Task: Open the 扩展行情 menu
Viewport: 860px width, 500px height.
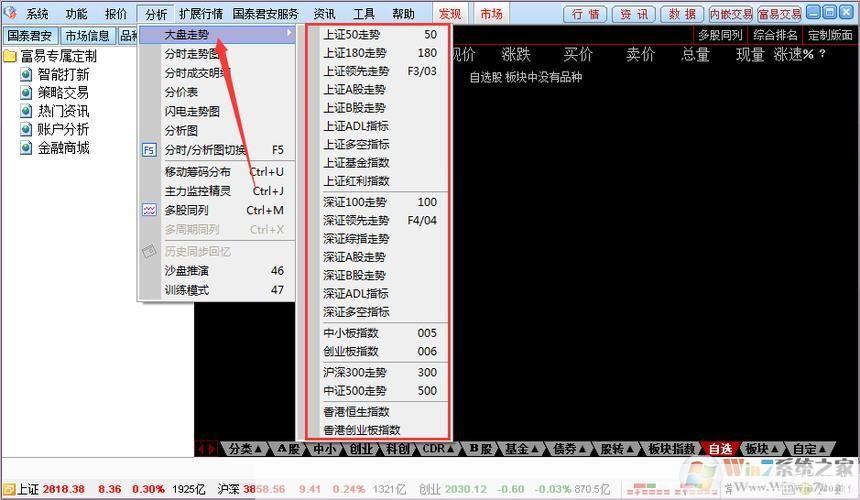Action: click(x=201, y=14)
